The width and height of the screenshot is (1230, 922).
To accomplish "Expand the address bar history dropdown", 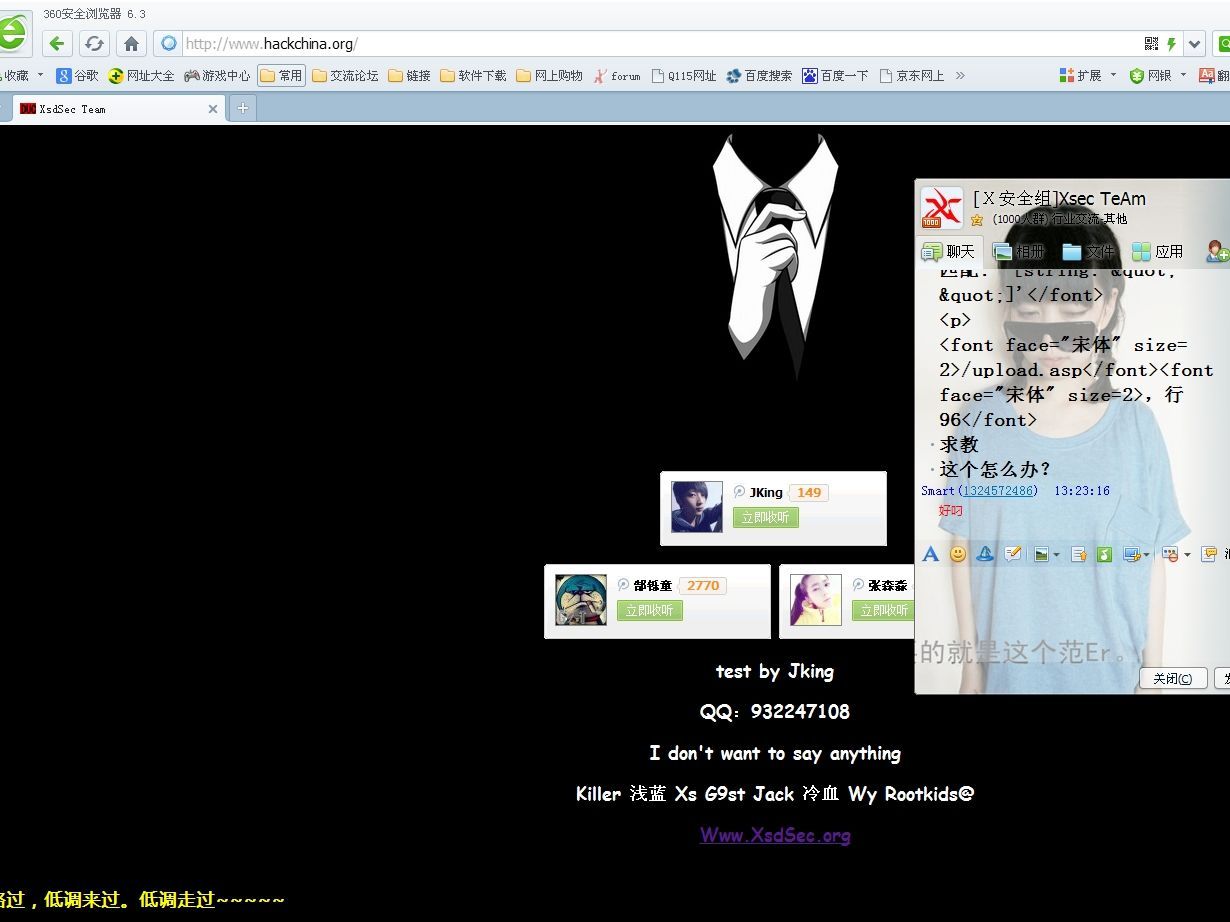I will pos(1194,44).
